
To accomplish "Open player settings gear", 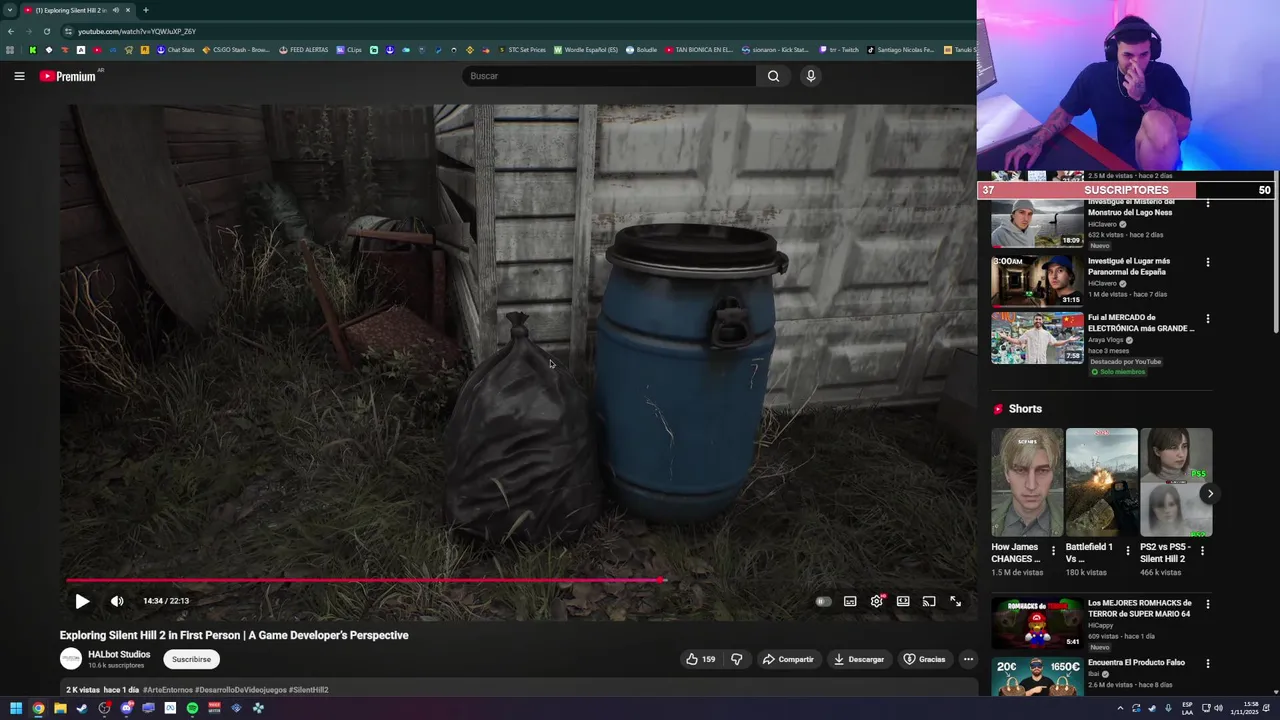I will click(x=877, y=601).
